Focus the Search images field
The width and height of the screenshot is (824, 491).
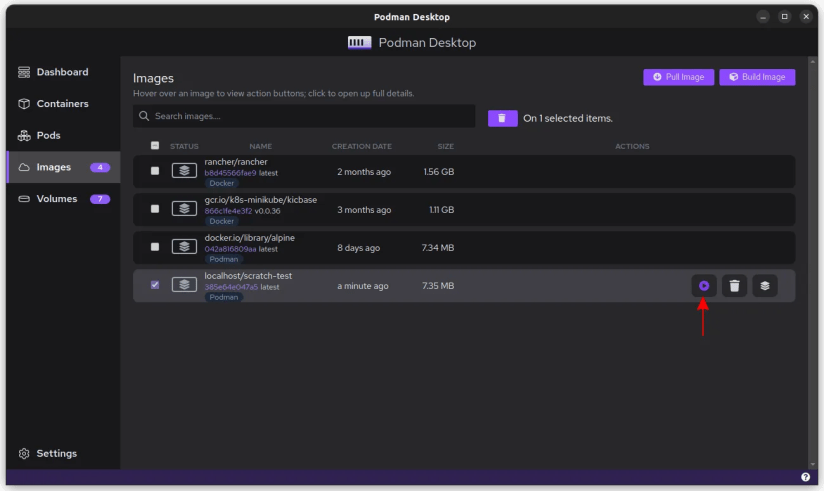point(304,116)
